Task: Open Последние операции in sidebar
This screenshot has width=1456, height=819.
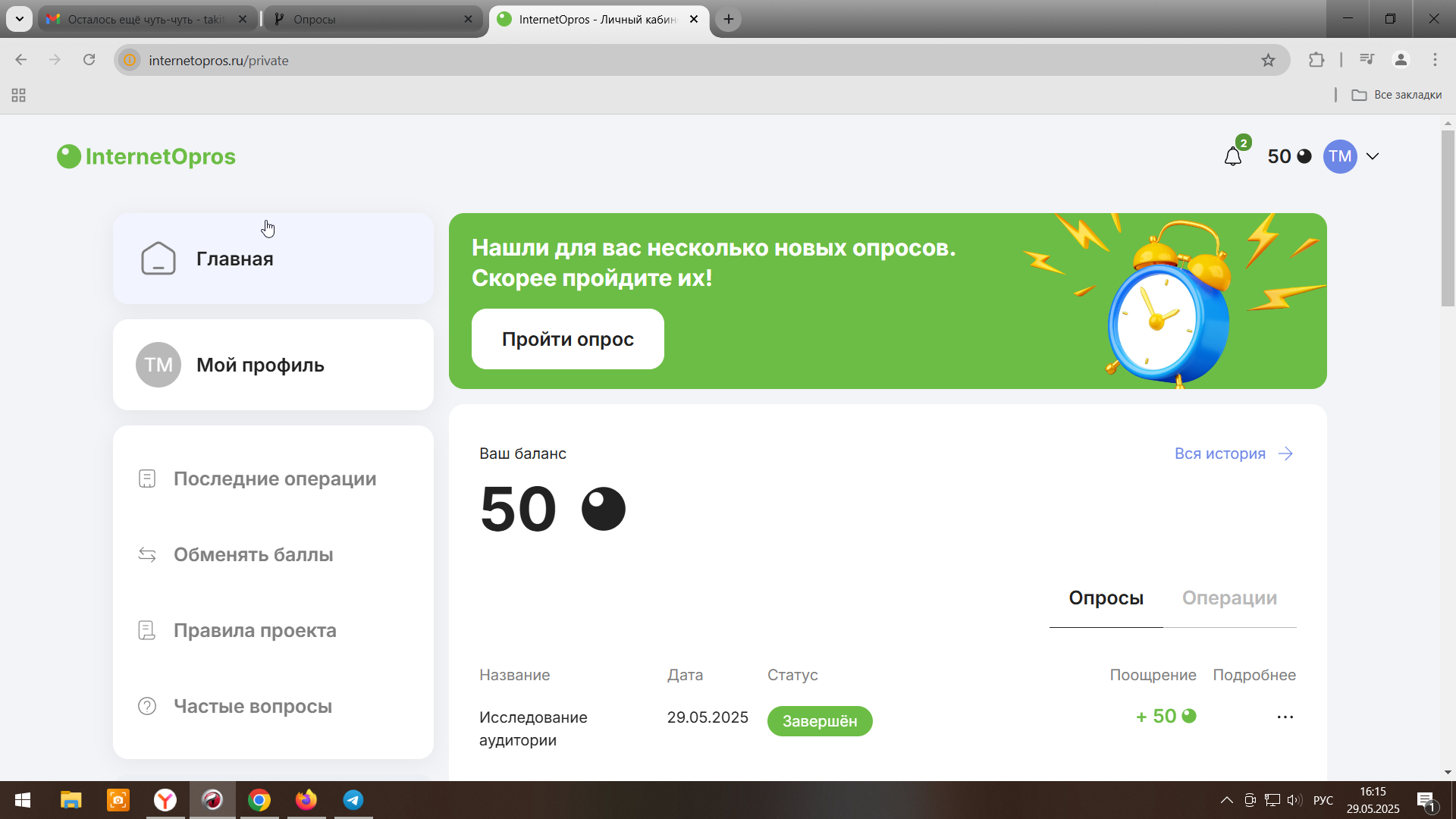Action: click(274, 479)
